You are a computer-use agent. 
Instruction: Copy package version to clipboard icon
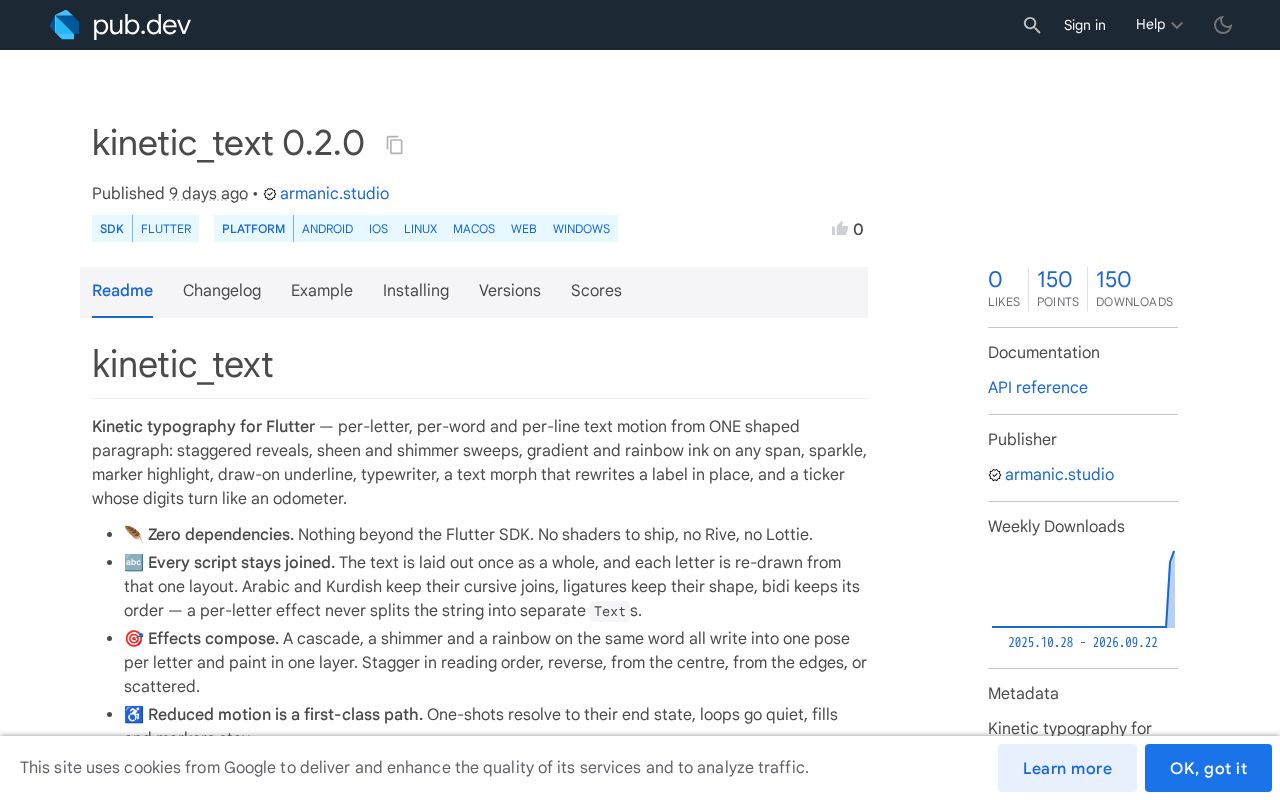tap(395, 145)
